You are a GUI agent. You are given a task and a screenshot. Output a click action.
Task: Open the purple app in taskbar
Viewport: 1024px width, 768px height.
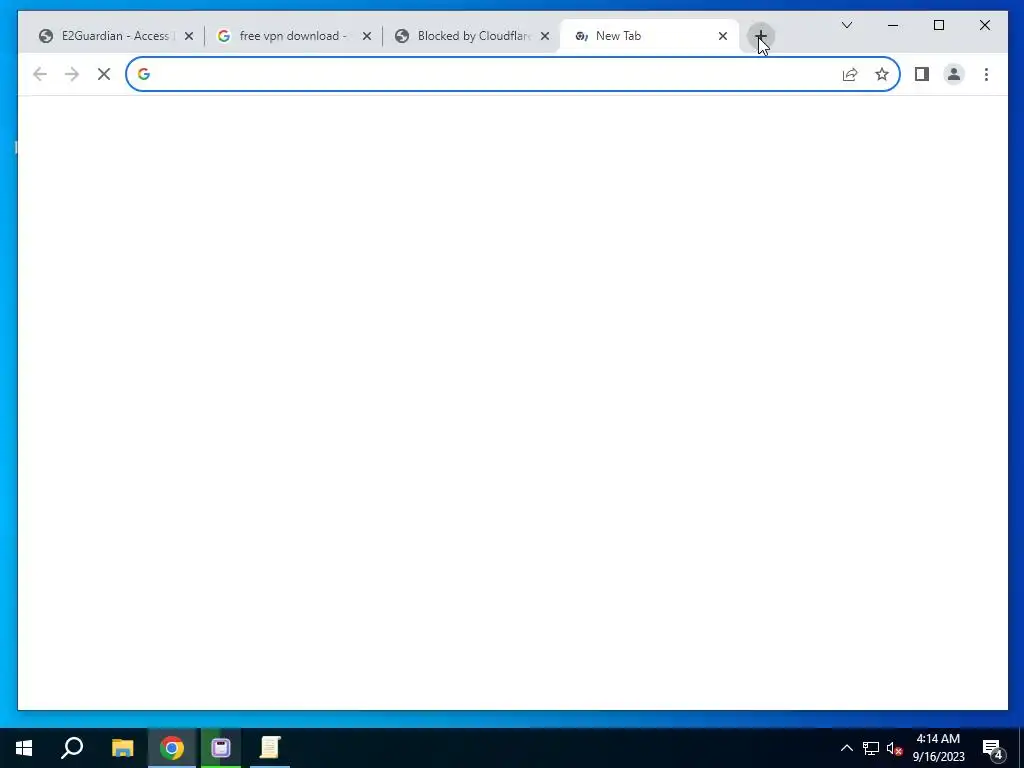tap(221, 748)
